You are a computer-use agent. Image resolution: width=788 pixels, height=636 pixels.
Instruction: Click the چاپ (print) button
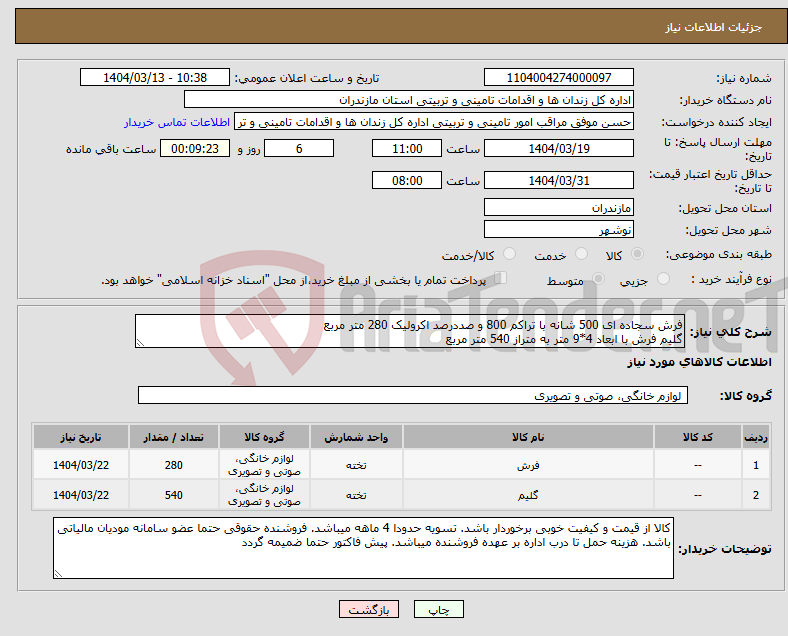tap(438, 609)
